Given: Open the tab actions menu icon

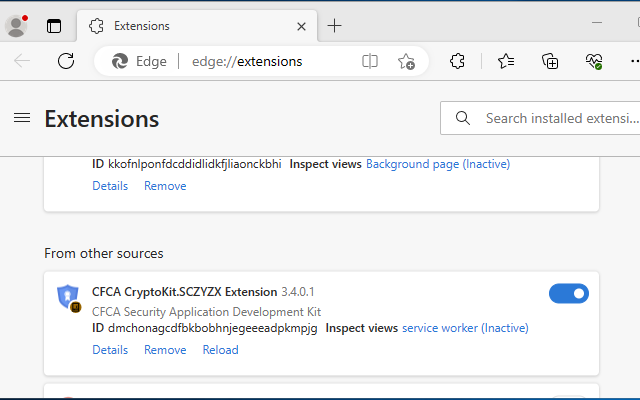Looking at the screenshot, I should 54,26.
